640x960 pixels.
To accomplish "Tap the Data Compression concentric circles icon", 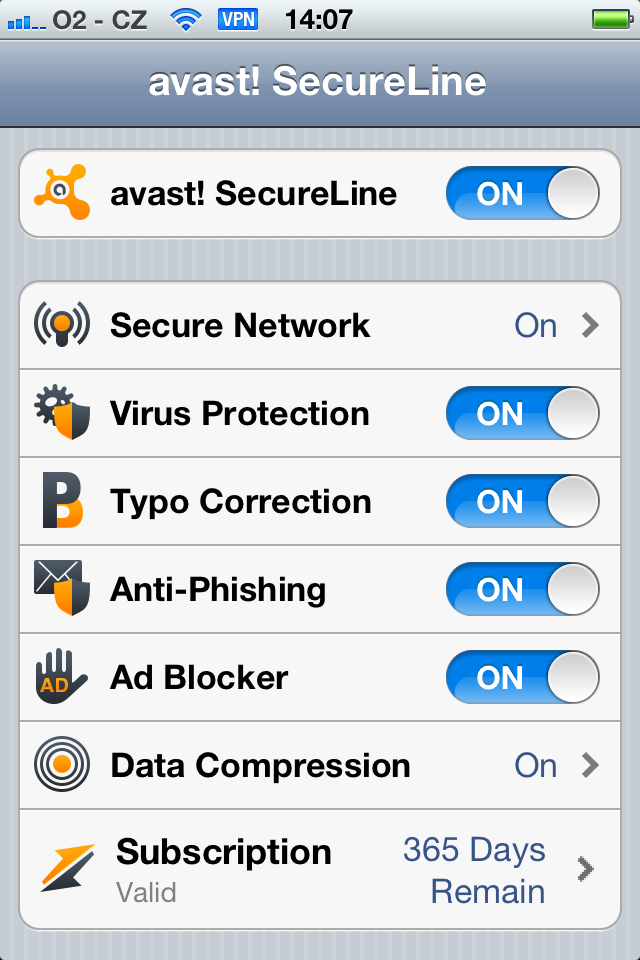I will [x=62, y=764].
